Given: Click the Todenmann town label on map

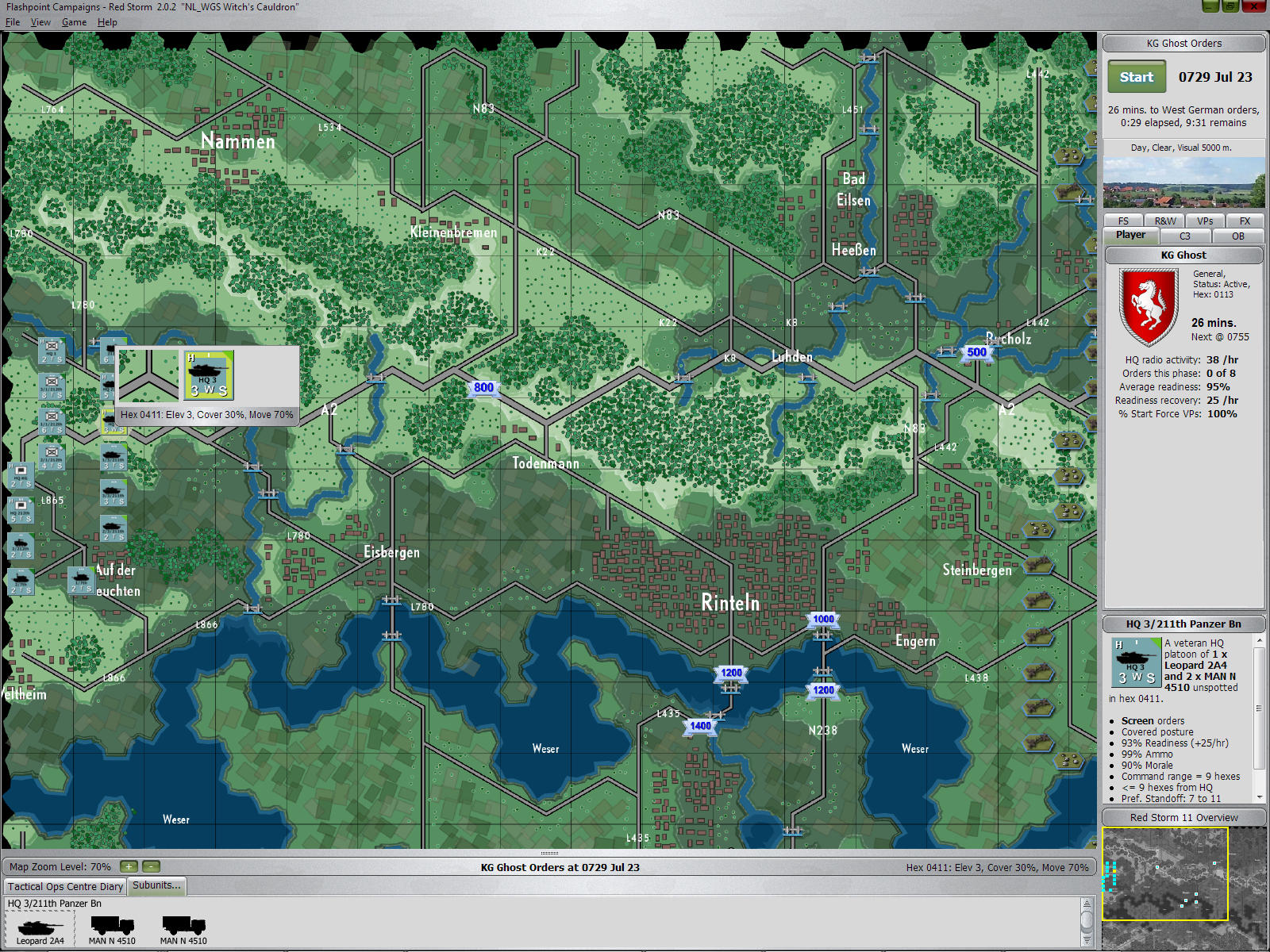Looking at the screenshot, I should click(x=545, y=463).
